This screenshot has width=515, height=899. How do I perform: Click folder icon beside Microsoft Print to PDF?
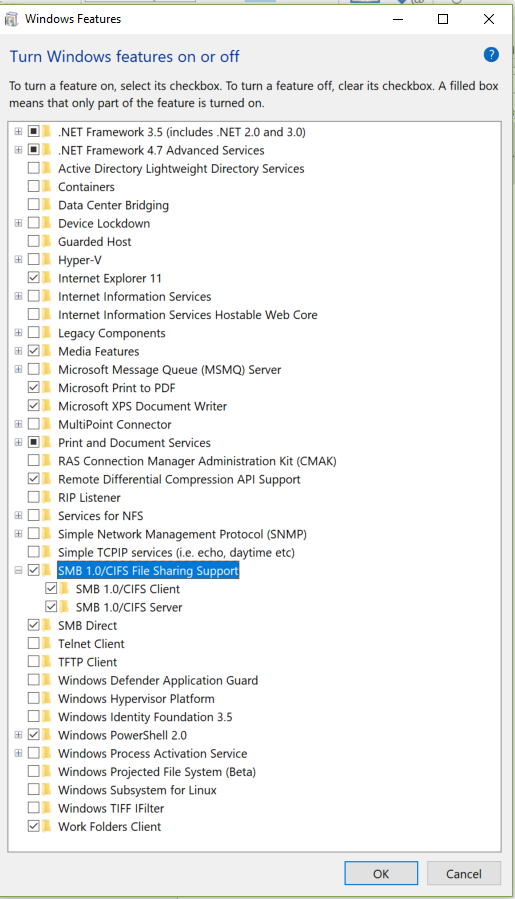(x=46, y=388)
